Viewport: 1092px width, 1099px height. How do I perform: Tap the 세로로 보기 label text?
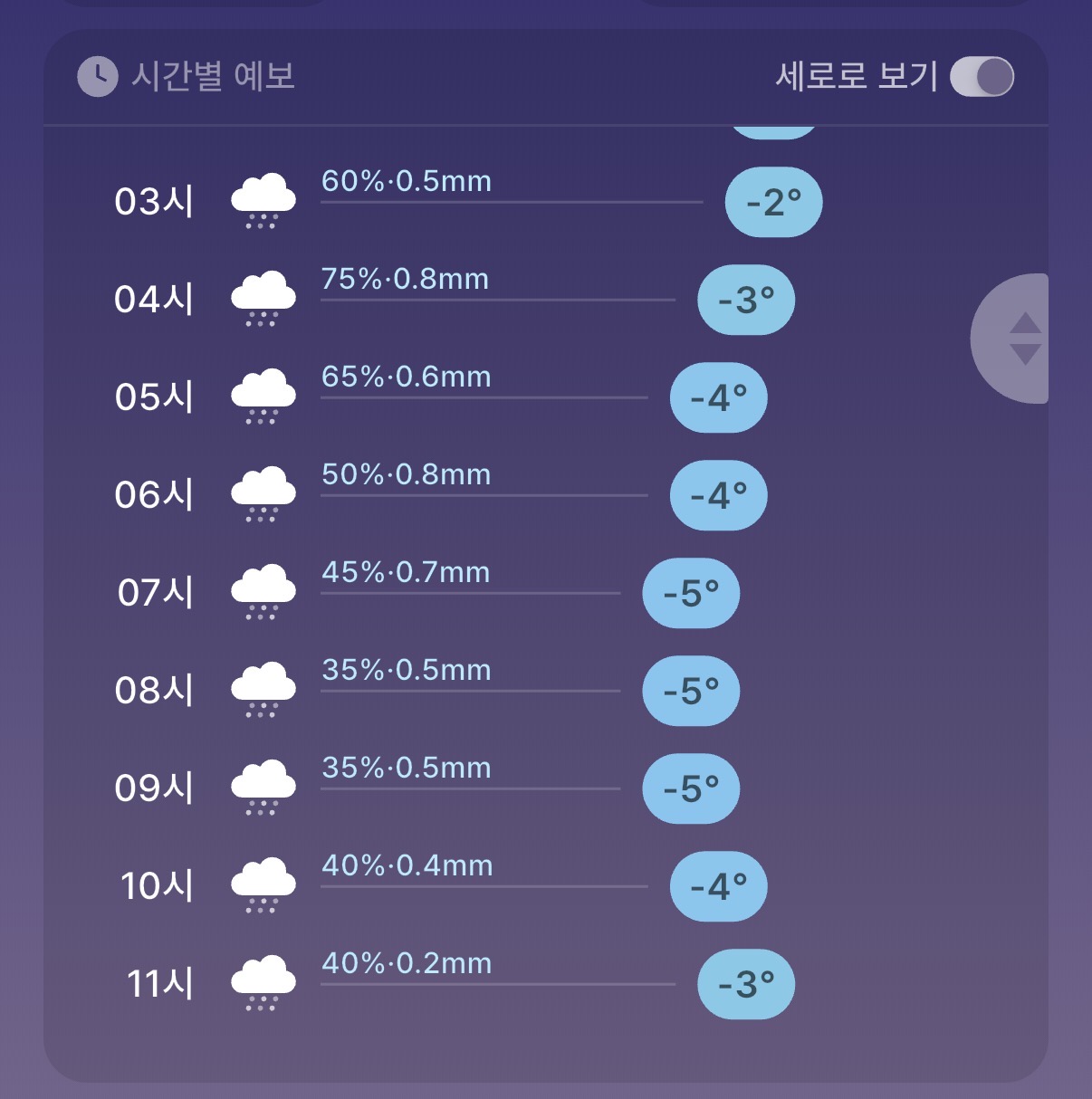point(856,75)
